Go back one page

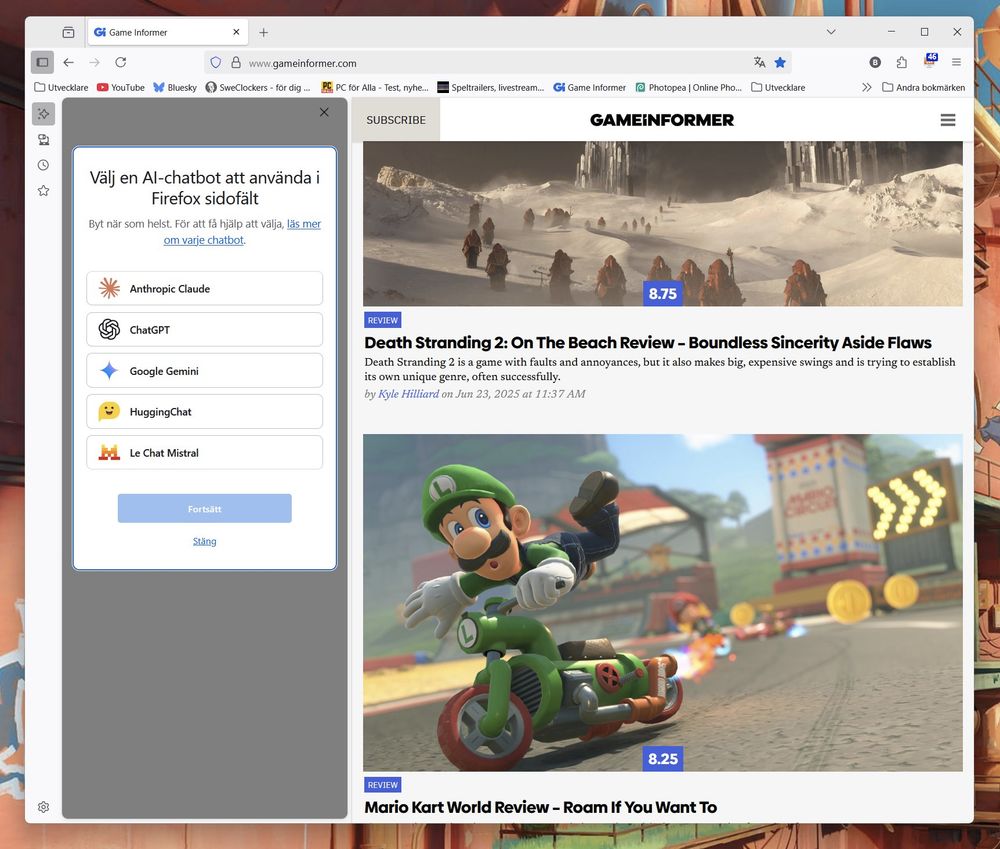[69, 63]
